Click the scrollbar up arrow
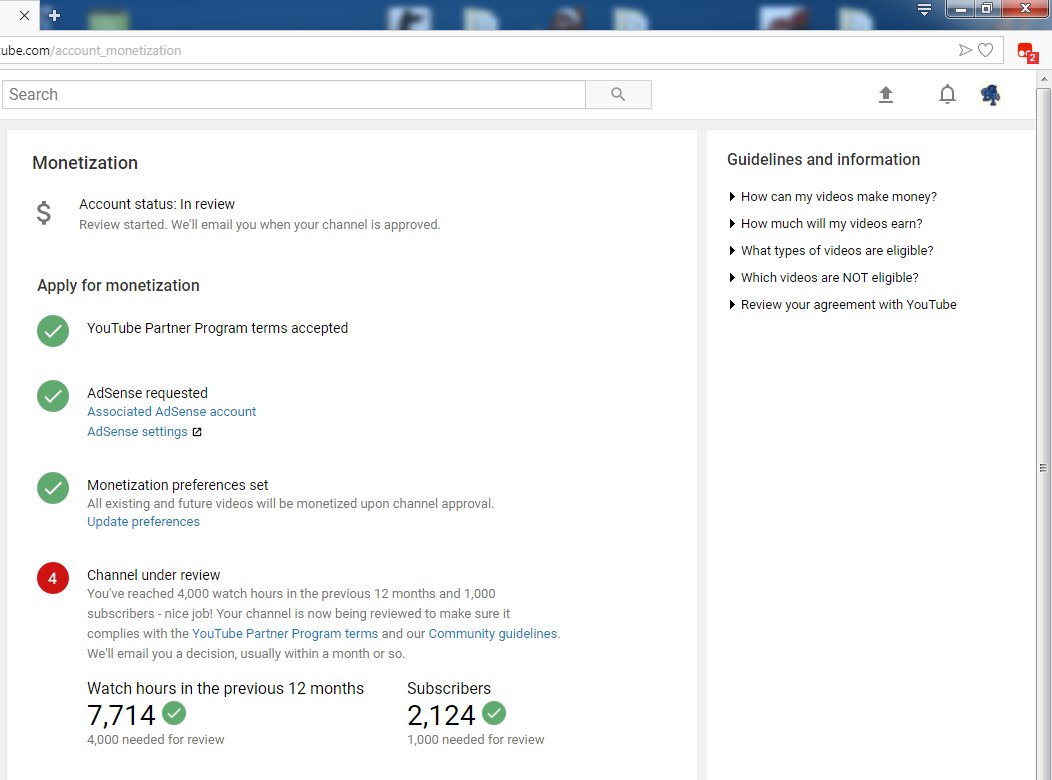 coord(1043,79)
